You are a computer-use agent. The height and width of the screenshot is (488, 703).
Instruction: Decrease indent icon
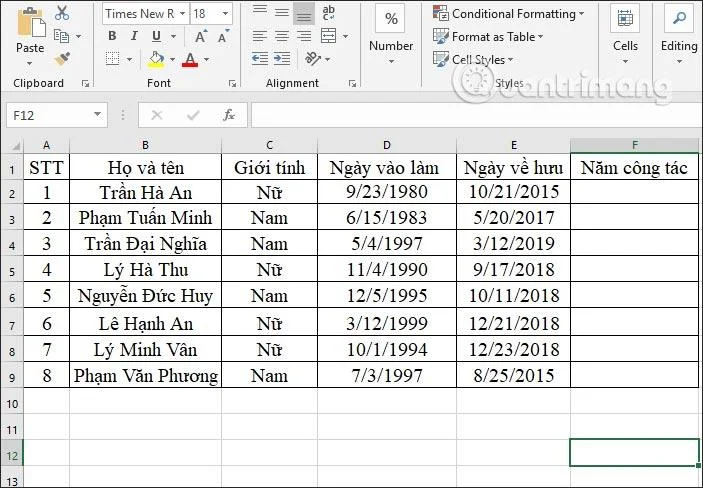point(260,59)
